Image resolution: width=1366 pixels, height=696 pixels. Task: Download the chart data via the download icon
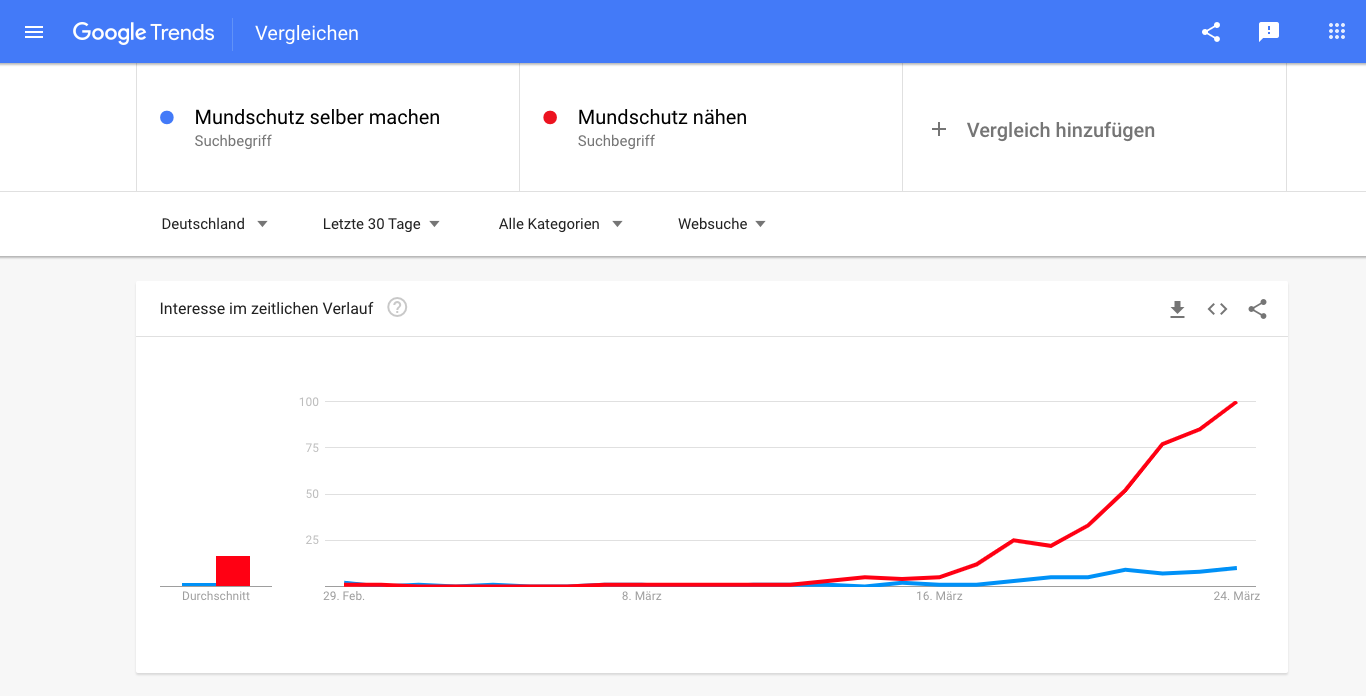coord(1177,309)
